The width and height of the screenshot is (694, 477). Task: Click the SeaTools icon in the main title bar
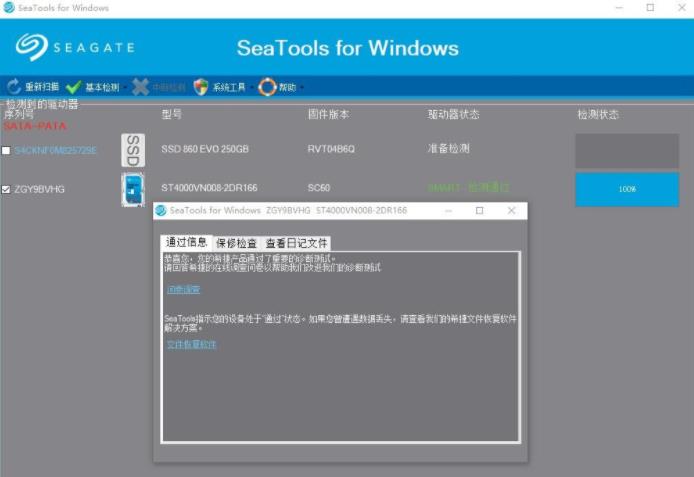point(8,8)
